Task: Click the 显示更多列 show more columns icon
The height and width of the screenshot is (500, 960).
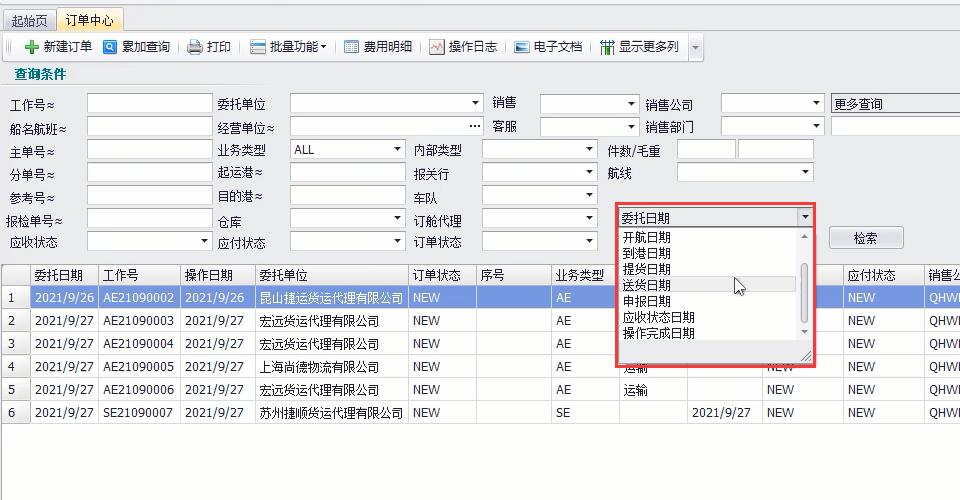Action: click(607, 47)
